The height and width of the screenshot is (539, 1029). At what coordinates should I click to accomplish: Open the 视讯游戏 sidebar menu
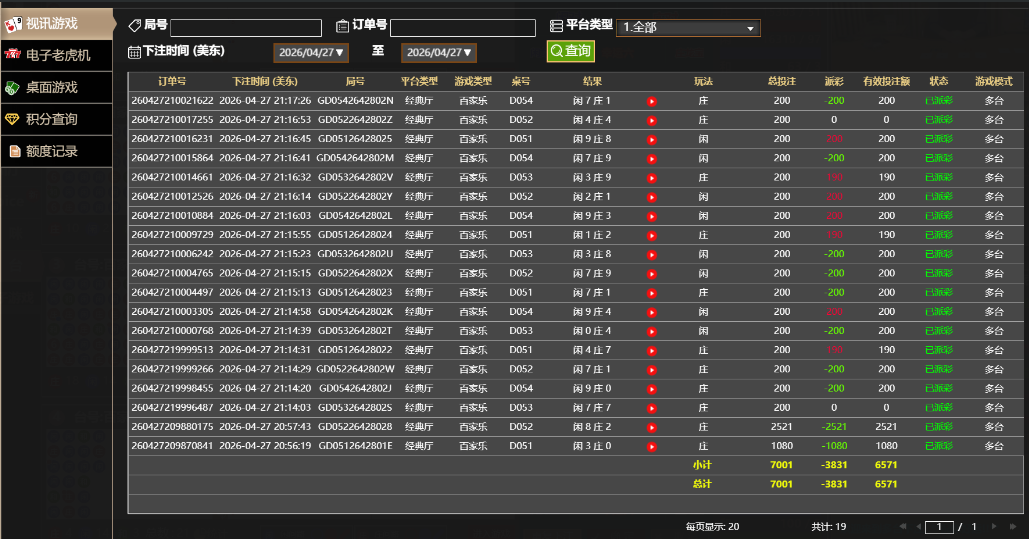click(x=56, y=24)
